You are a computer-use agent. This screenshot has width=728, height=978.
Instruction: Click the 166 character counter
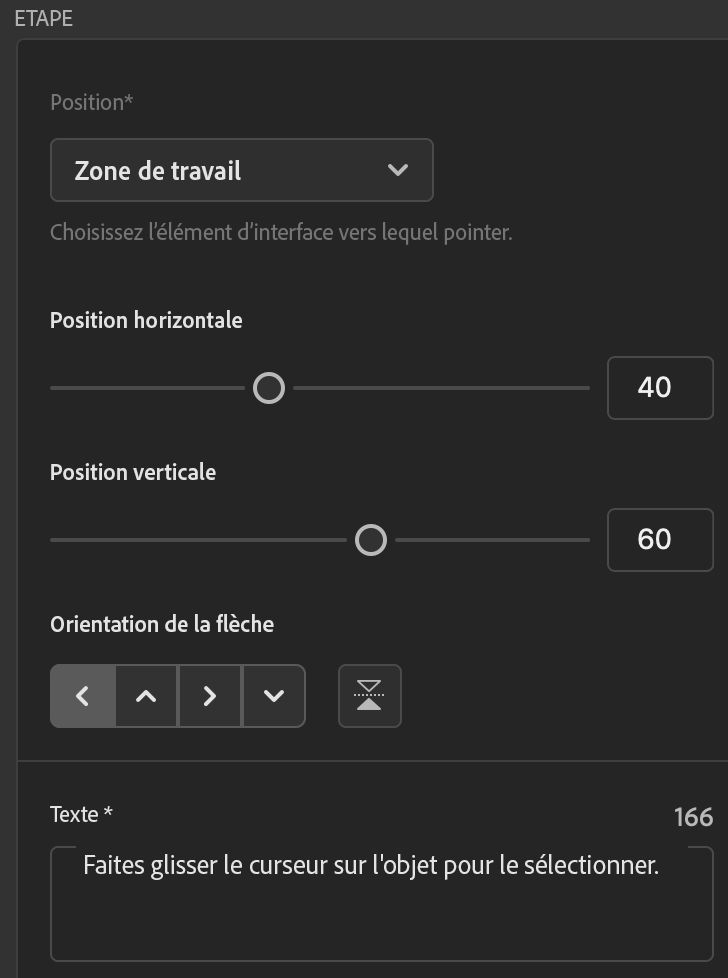[693, 817]
